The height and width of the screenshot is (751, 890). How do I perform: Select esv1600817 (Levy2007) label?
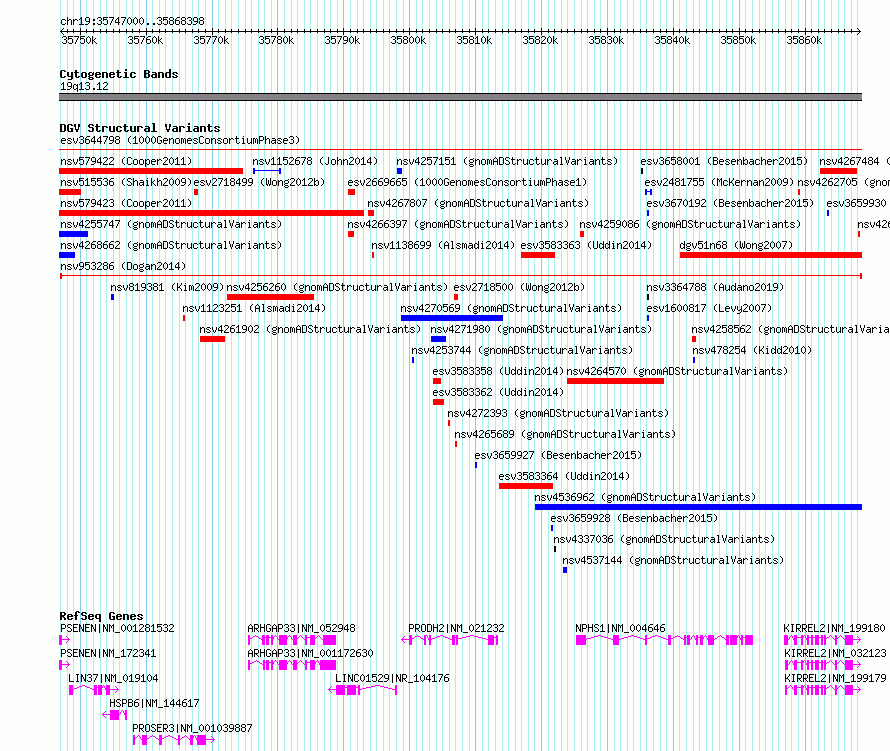pos(709,308)
